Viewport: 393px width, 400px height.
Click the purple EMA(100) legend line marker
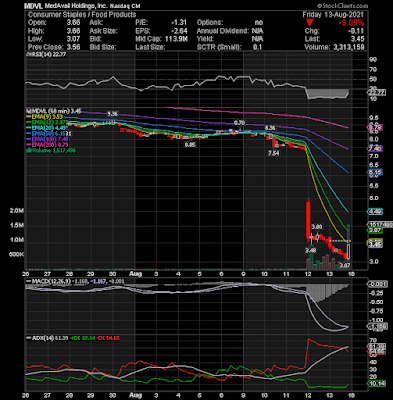tap(29, 139)
